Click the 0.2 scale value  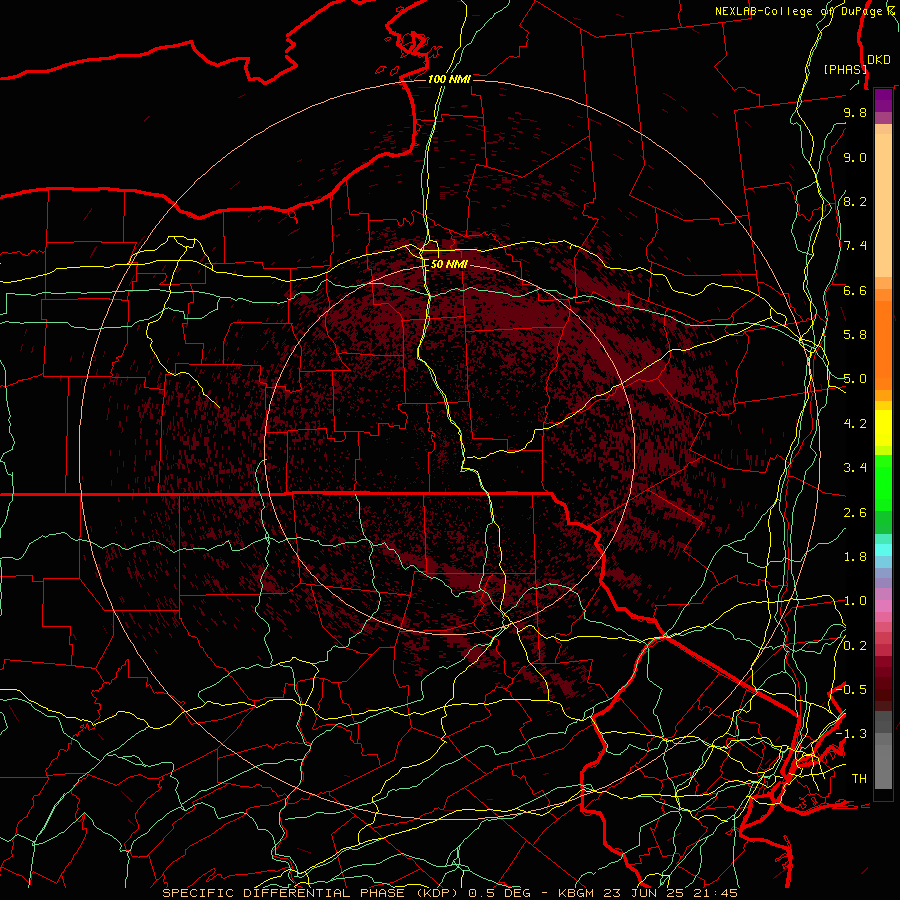855,646
